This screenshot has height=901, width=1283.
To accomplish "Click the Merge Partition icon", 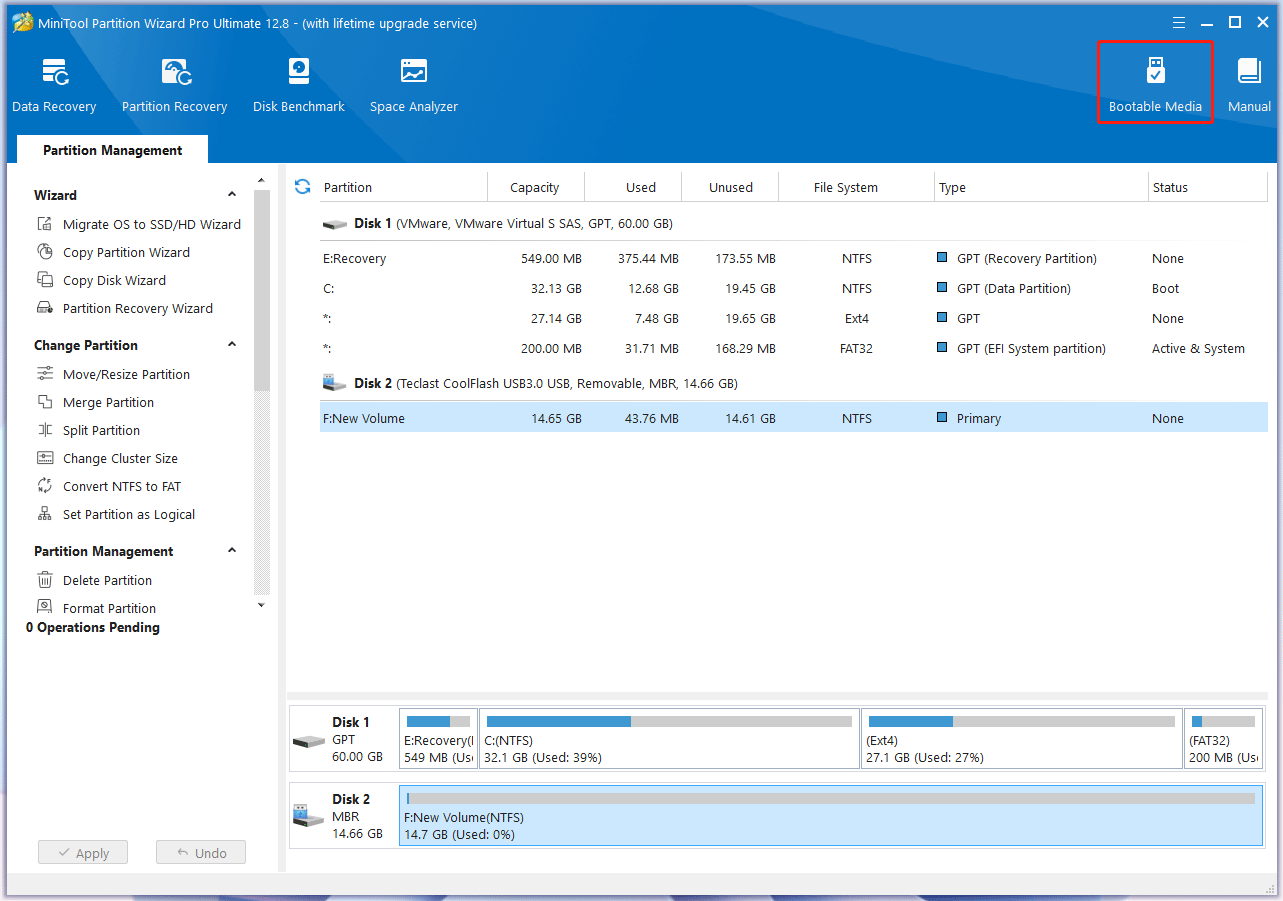I will click(45, 402).
